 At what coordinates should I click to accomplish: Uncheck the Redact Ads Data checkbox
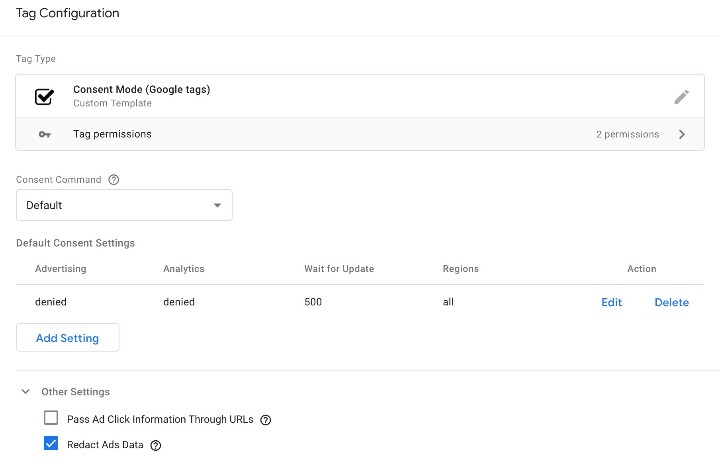51,443
